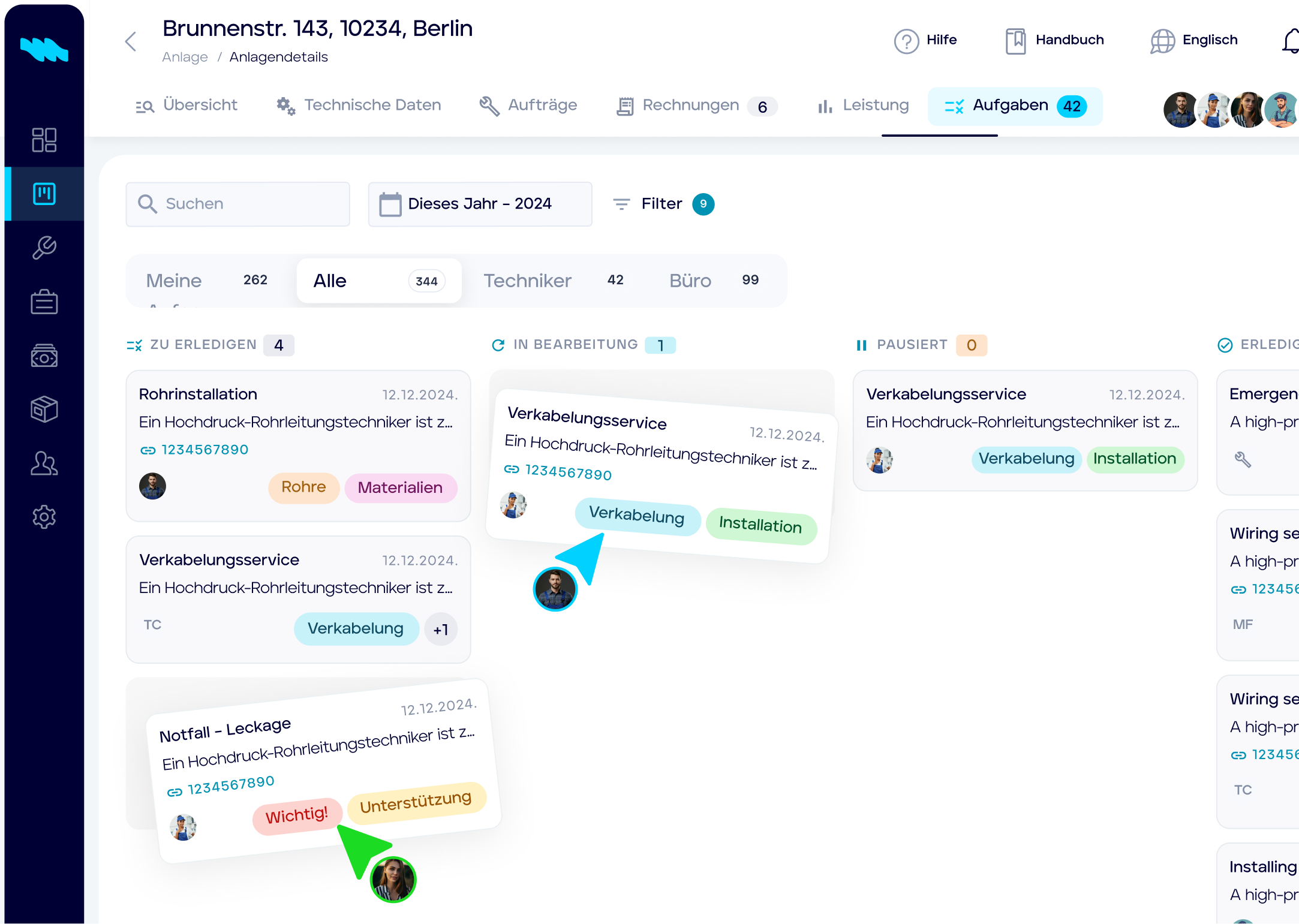This screenshot has width=1299, height=924.
Task: Click the Suchen search field
Action: 237,204
